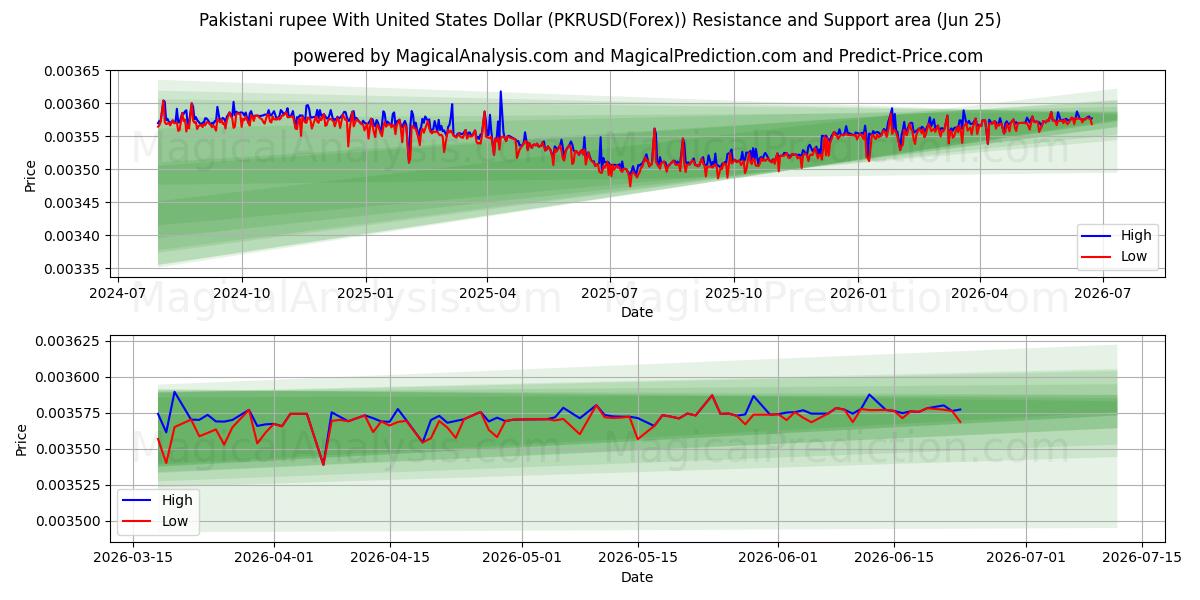Image resolution: width=1200 pixels, height=600 pixels.
Task: Click 'High' in the upper chart legend
Action: pos(1136,236)
